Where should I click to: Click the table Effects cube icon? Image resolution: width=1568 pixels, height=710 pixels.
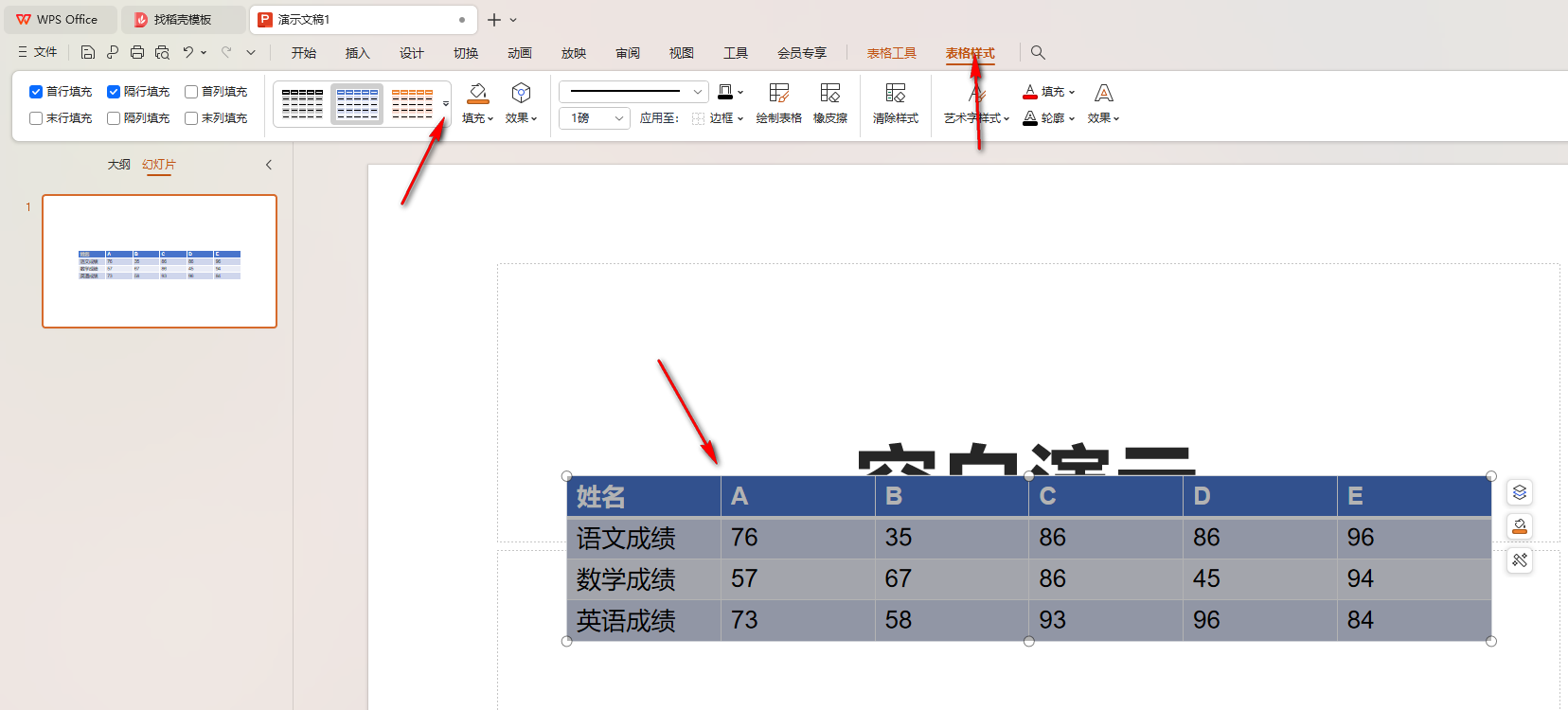click(x=521, y=93)
